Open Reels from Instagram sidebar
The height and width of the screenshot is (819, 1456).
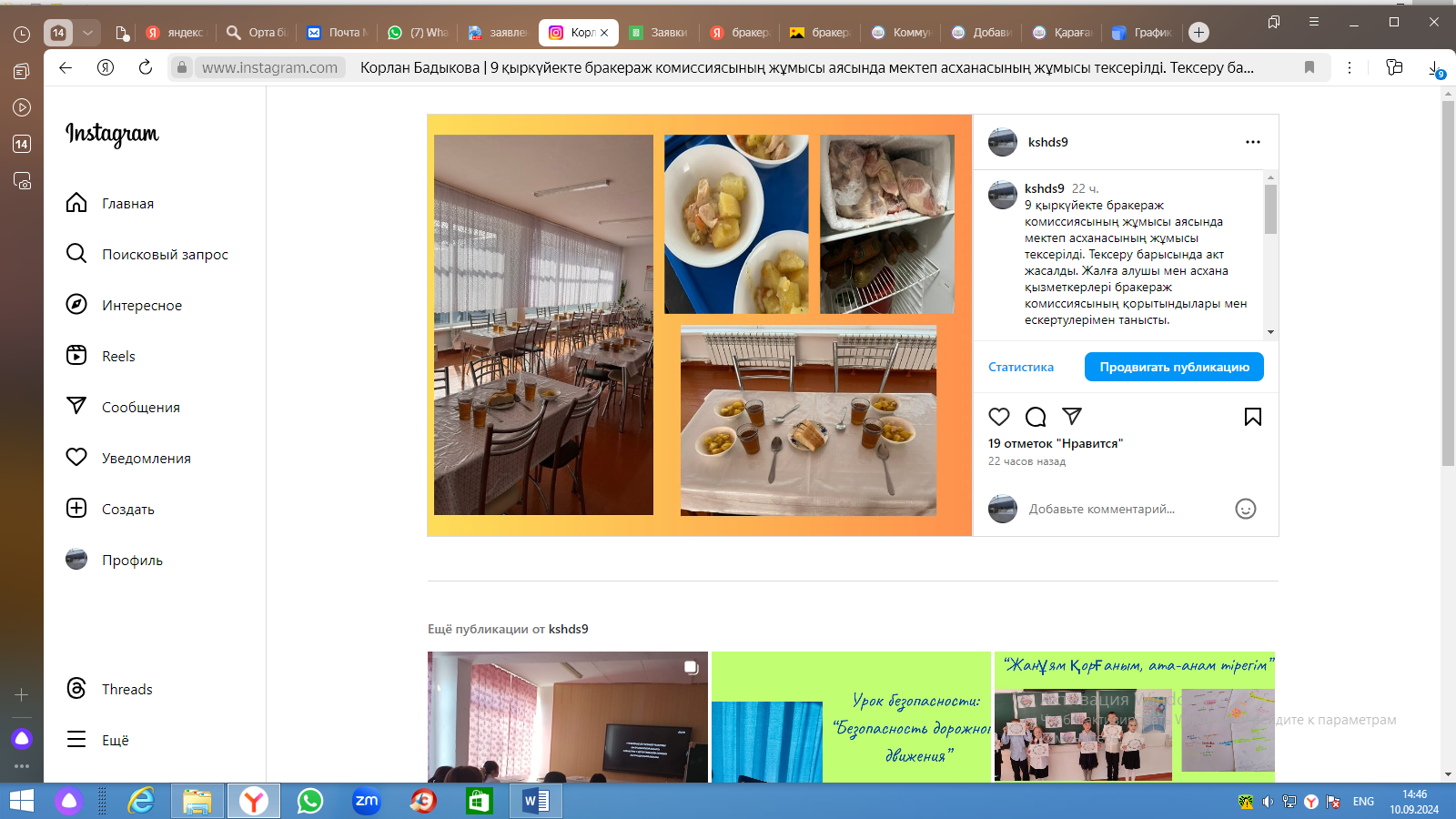click(x=118, y=357)
